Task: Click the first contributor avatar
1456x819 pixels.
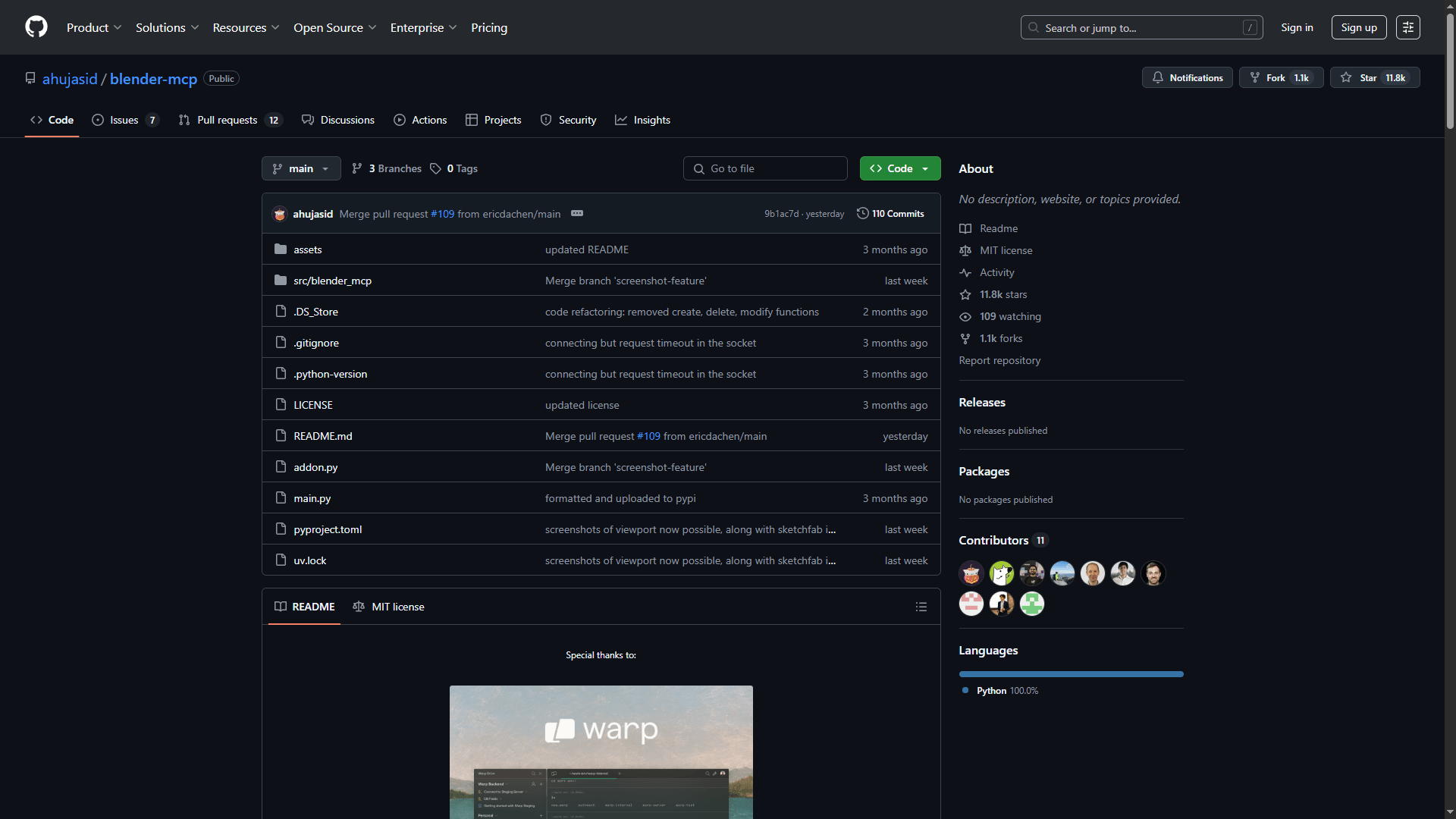Action: [971, 573]
